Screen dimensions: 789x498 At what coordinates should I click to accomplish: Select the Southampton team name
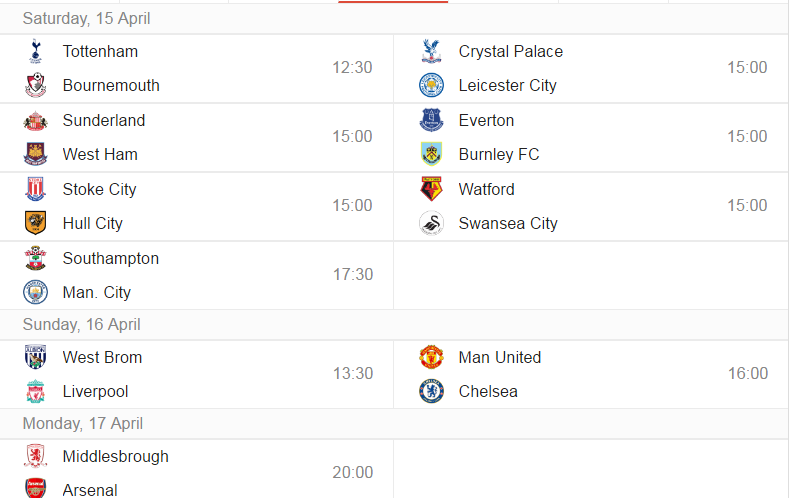tap(111, 259)
